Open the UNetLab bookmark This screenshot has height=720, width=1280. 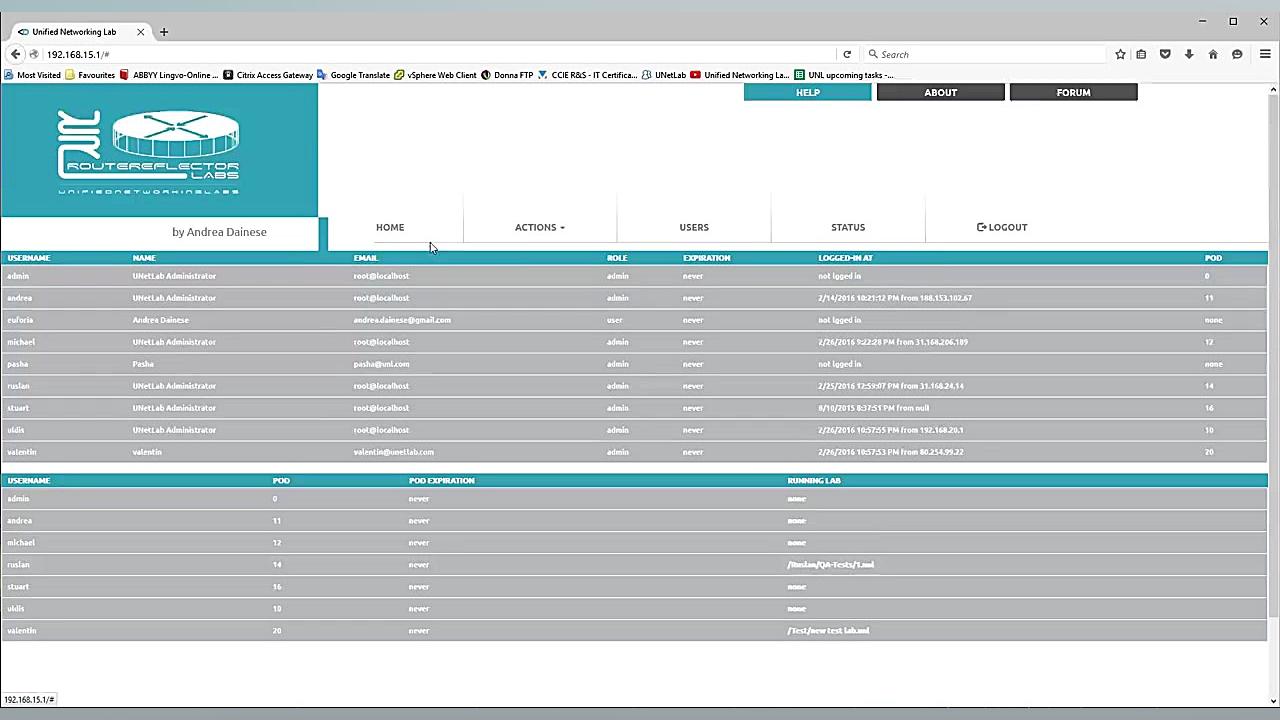coord(664,75)
